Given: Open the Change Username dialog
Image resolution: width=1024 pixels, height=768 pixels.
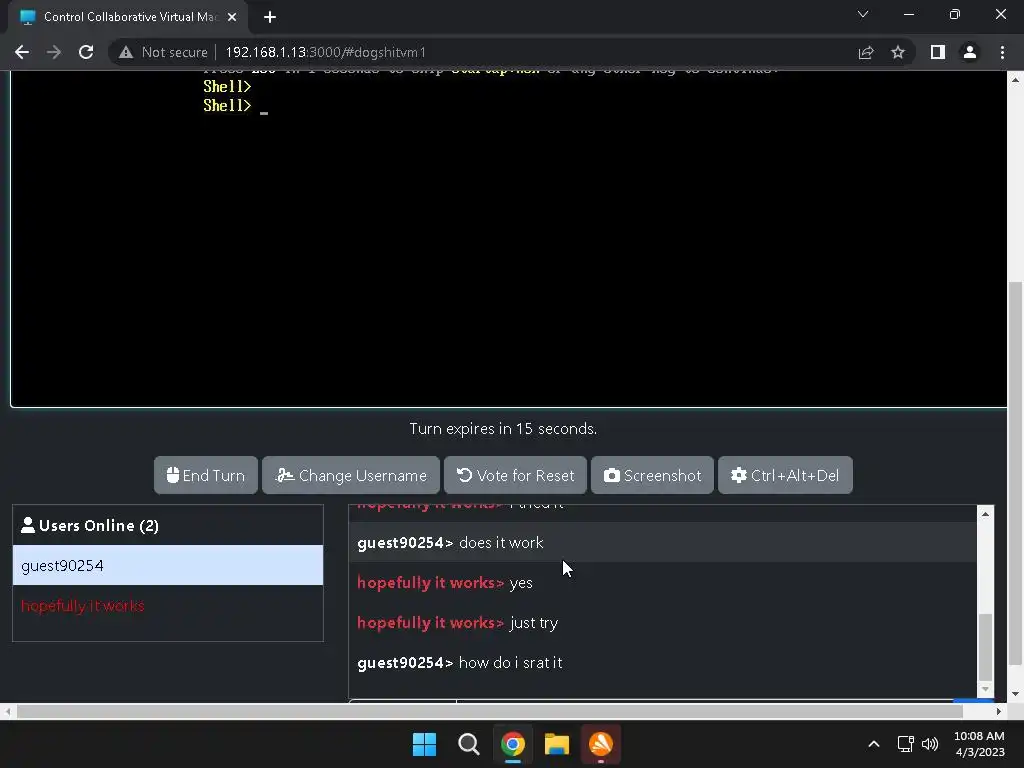Looking at the screenshot, I should (x=351, y=475).
